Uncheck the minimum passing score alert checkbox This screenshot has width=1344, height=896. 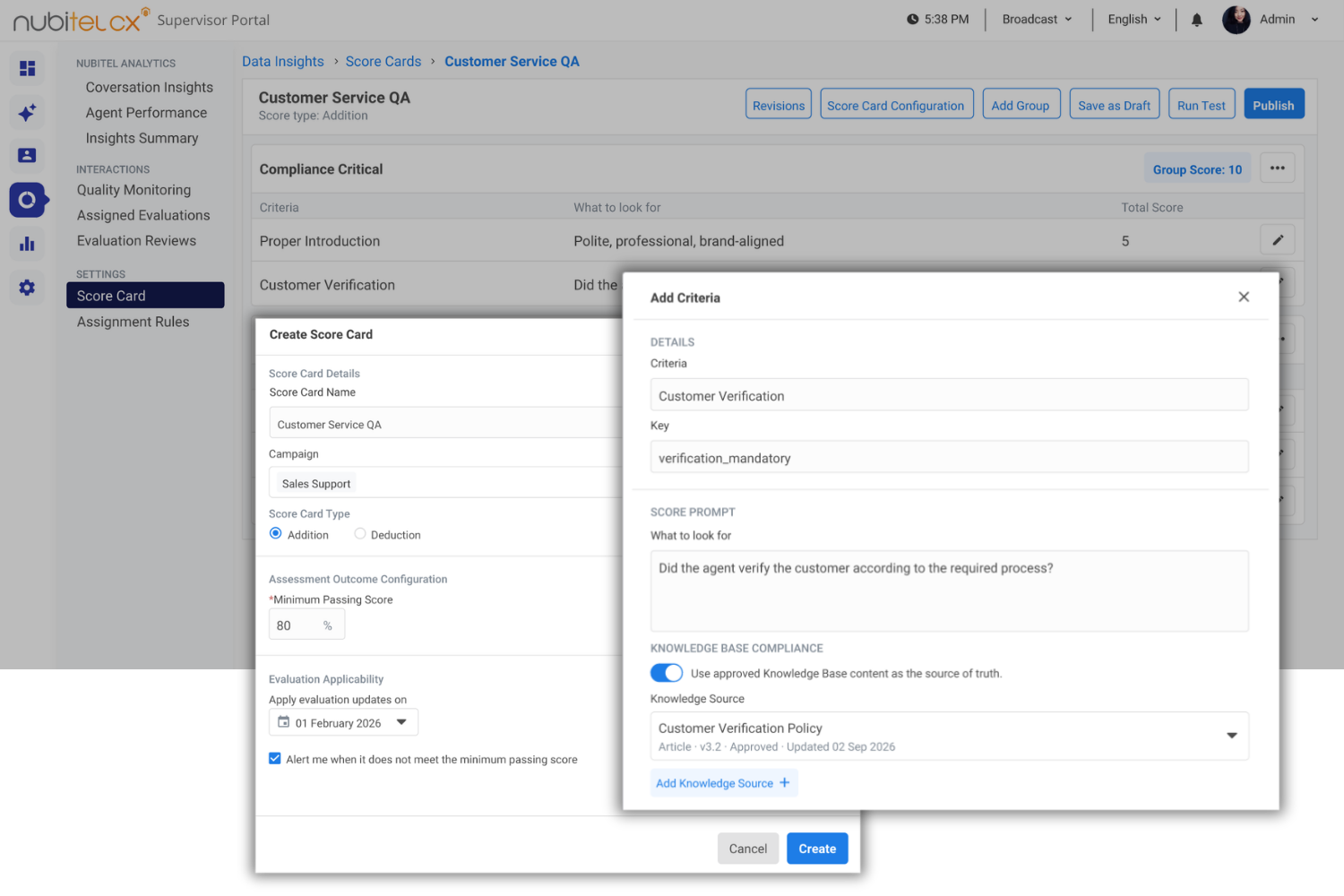pos(275,758)
